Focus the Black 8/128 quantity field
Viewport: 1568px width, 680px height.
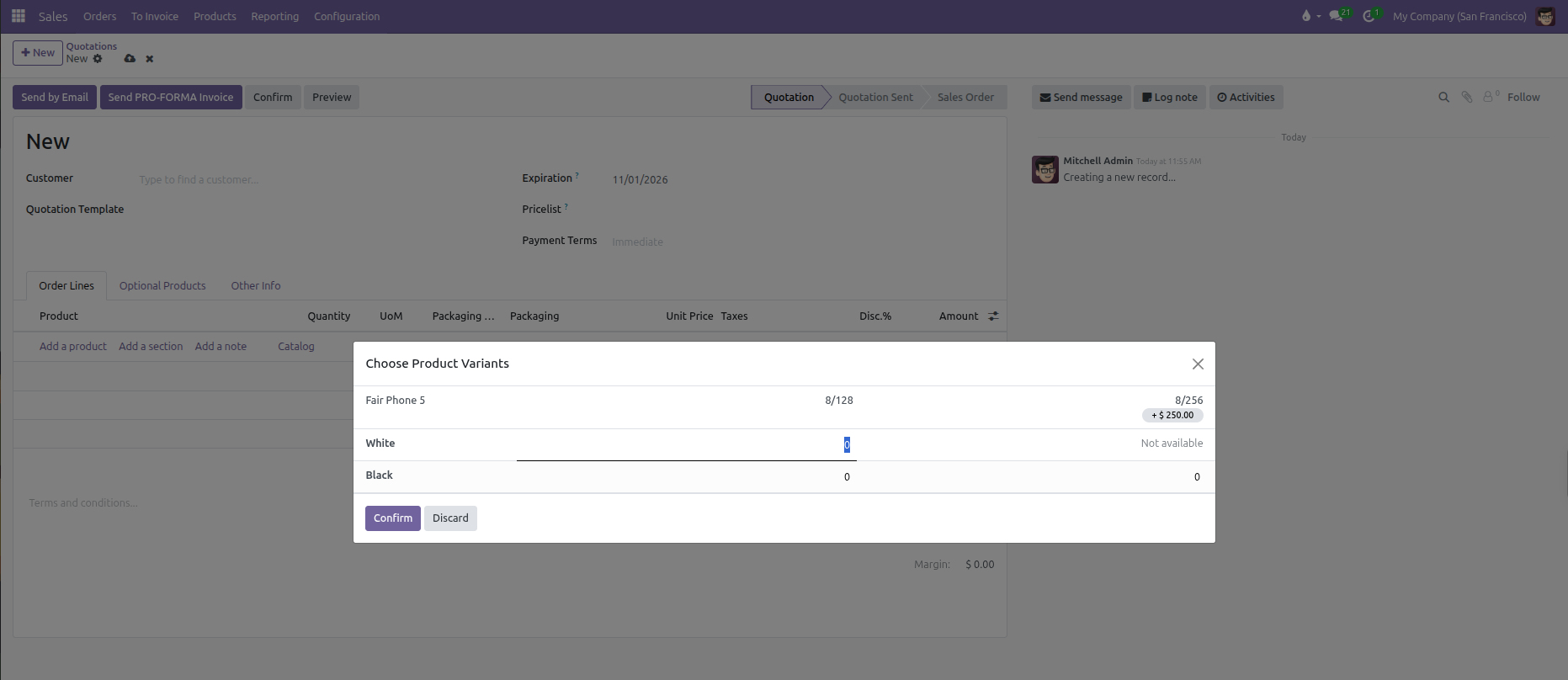[x=686, y=477]
